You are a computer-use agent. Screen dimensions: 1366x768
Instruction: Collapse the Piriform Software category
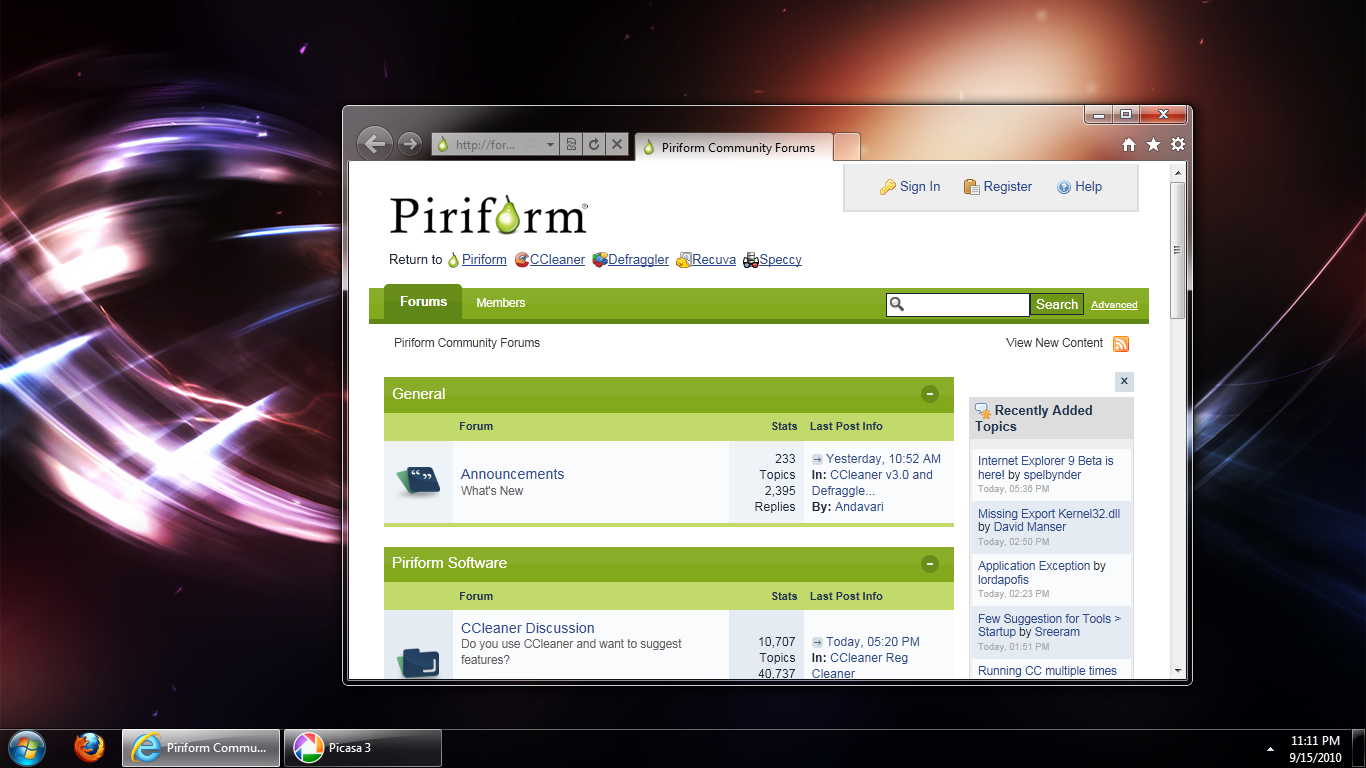[x=930, y=564]
